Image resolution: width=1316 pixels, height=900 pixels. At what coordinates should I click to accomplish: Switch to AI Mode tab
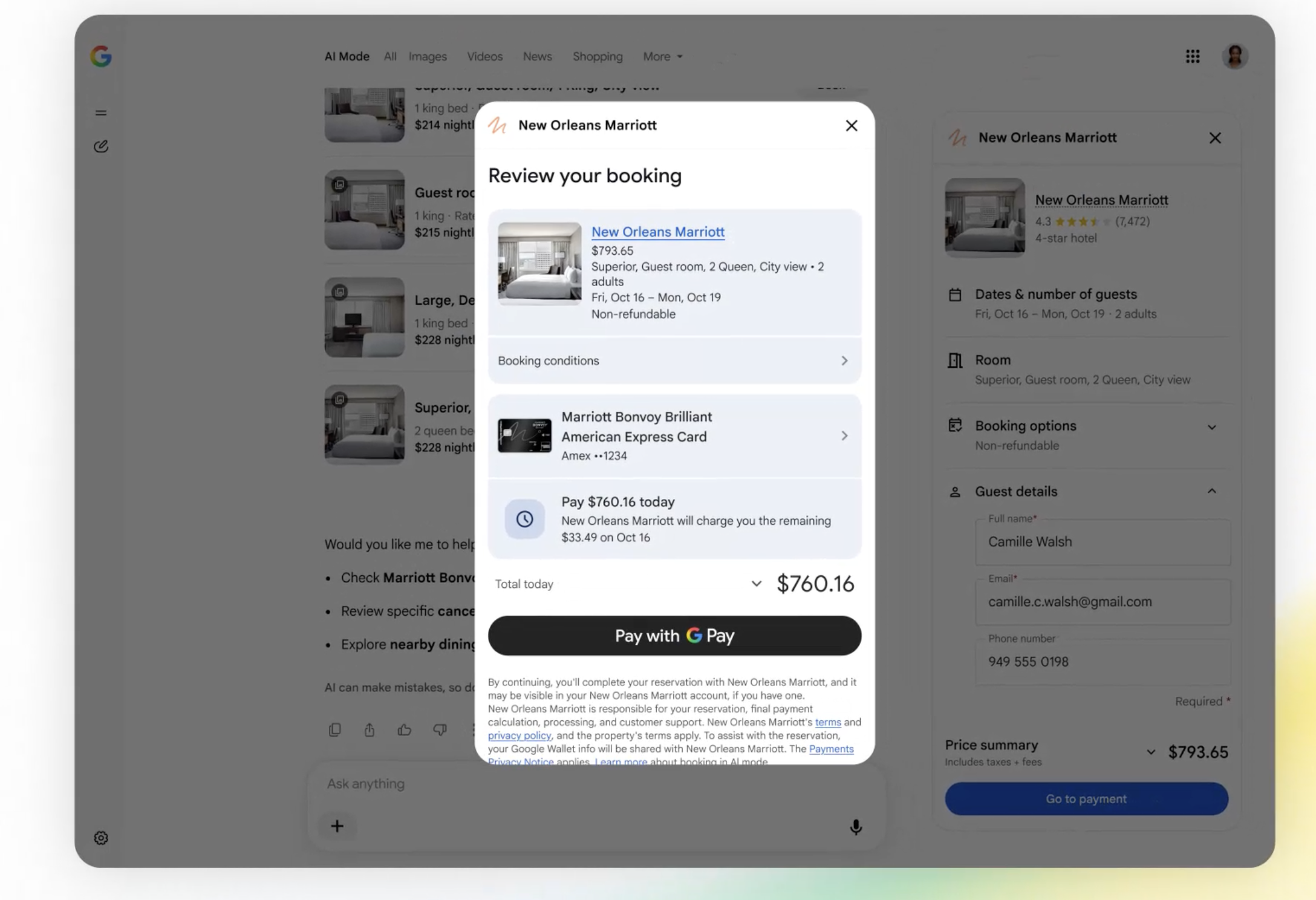click(347, 56)
